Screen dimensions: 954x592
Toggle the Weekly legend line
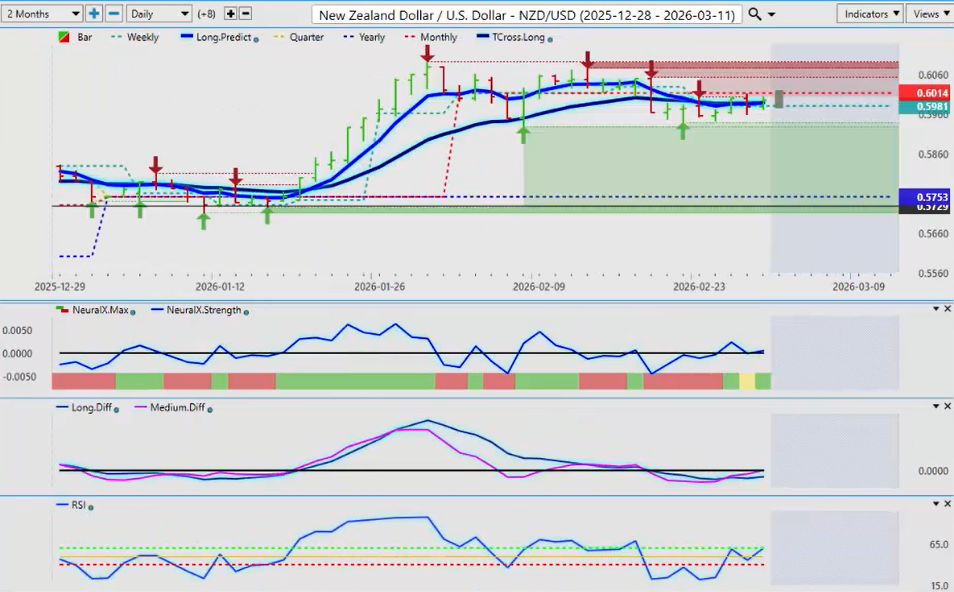pyautogui.click(x=135, y=38)
